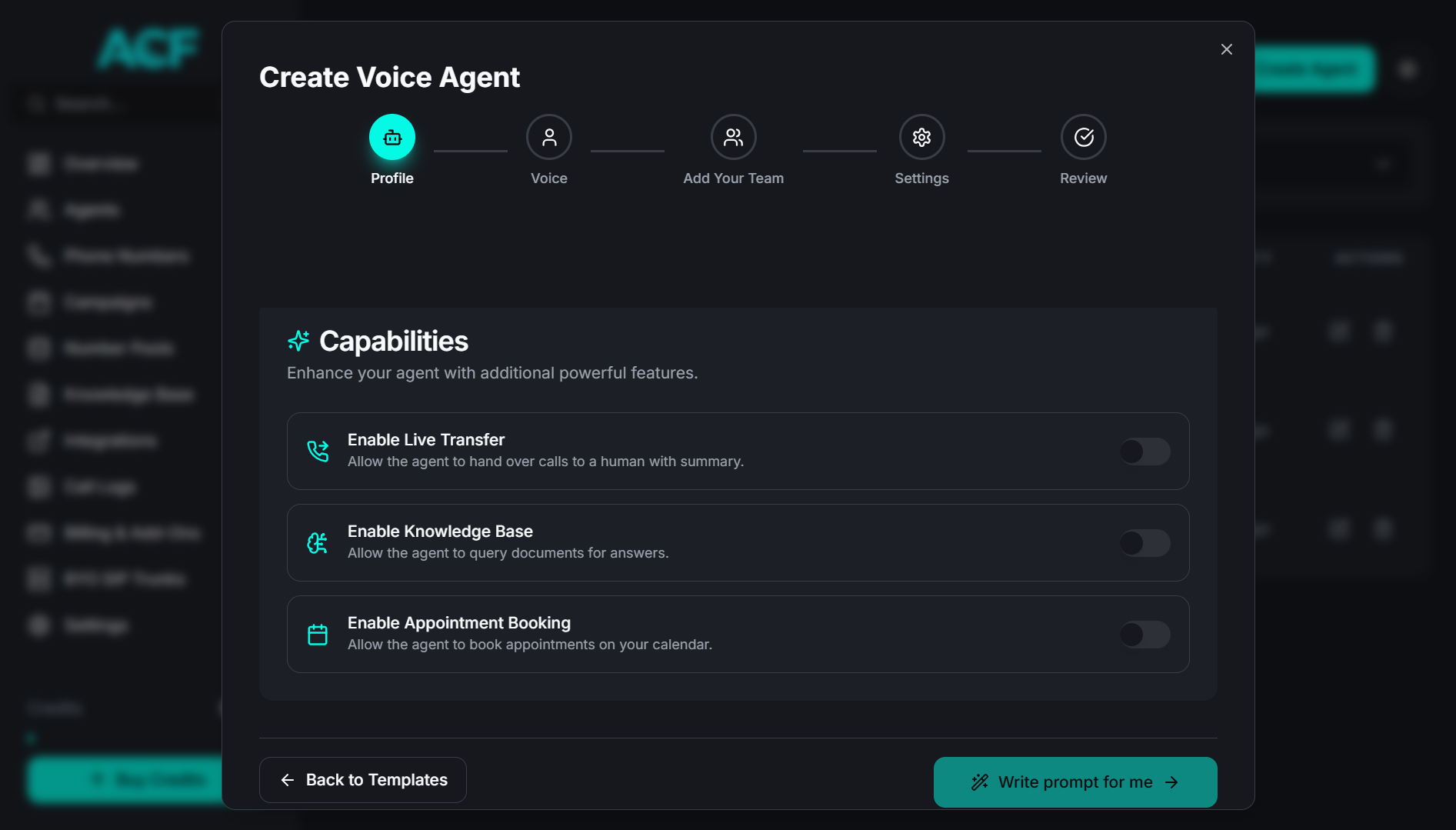The image size is (1456, 830).
Task: Click the Add Your Team step icon
Action: tap(732, 137)
